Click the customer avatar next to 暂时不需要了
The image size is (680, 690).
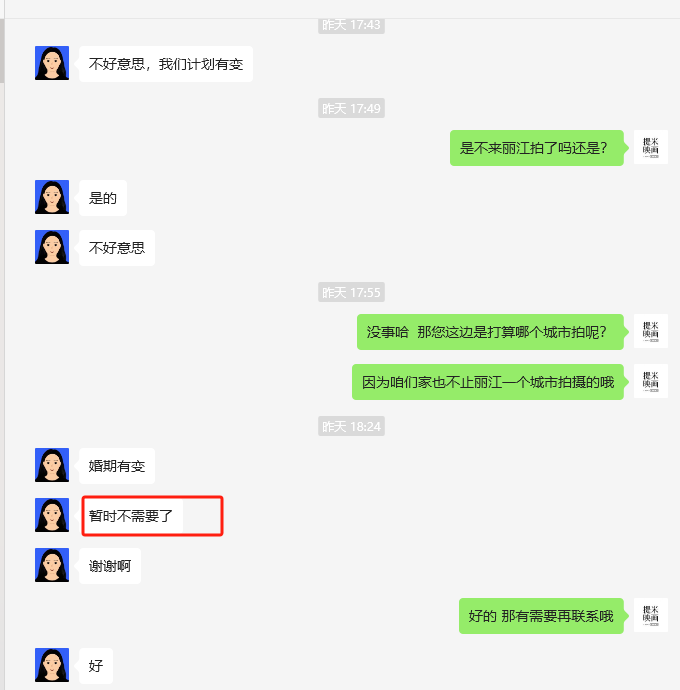[52, 515]
